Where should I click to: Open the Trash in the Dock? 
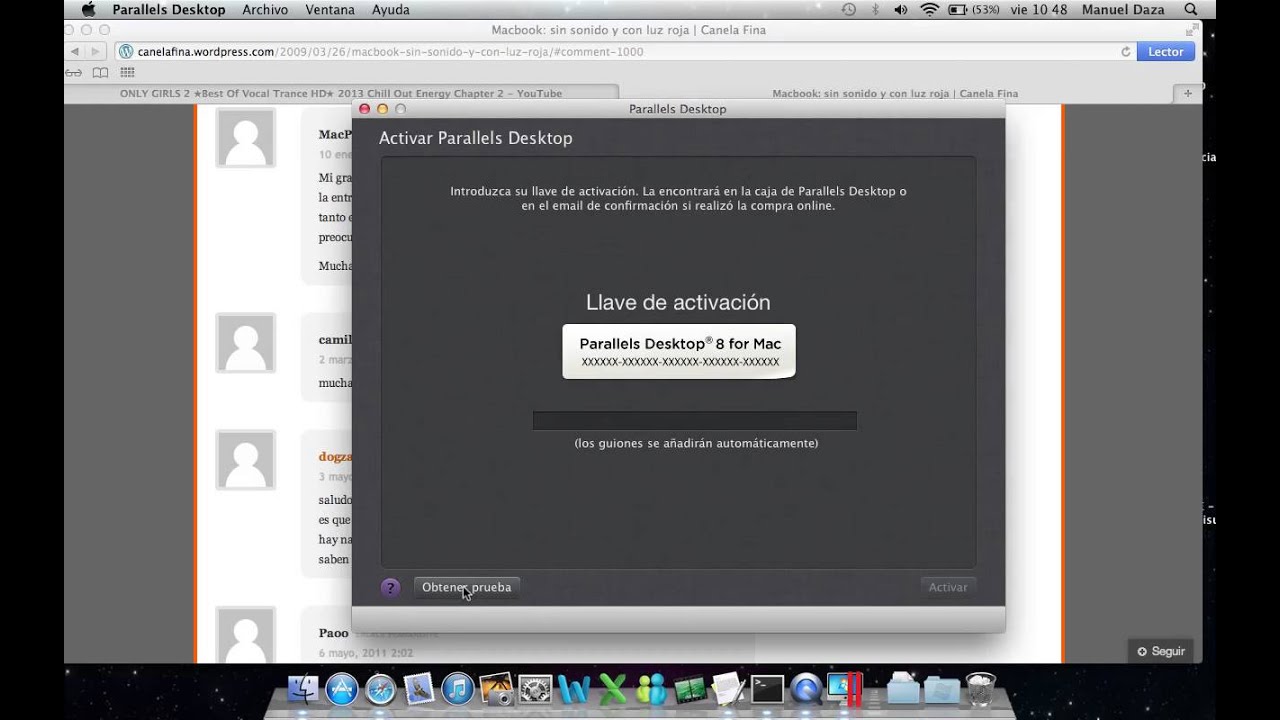pos(981,689)
